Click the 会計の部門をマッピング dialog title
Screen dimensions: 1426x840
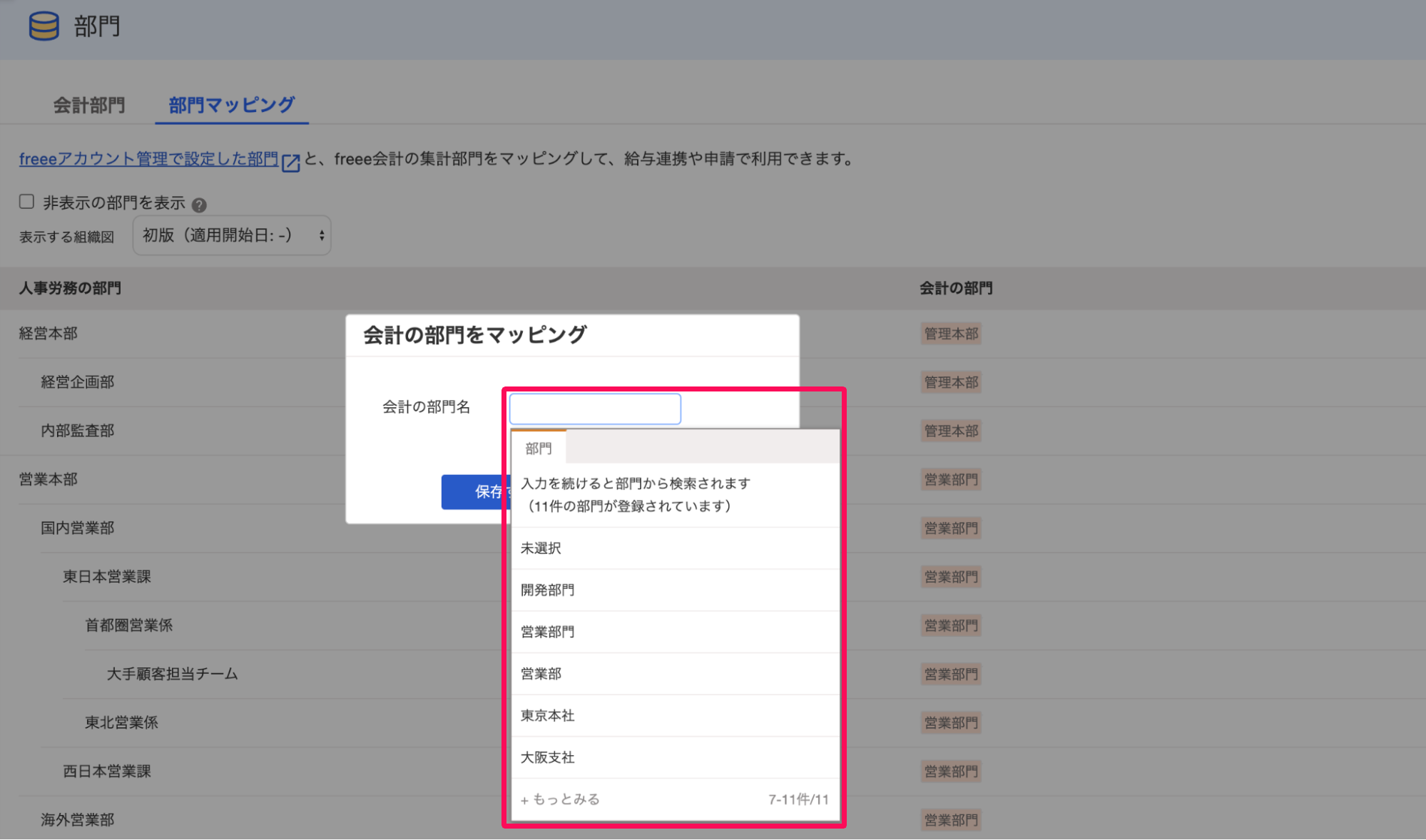point(475,334)
